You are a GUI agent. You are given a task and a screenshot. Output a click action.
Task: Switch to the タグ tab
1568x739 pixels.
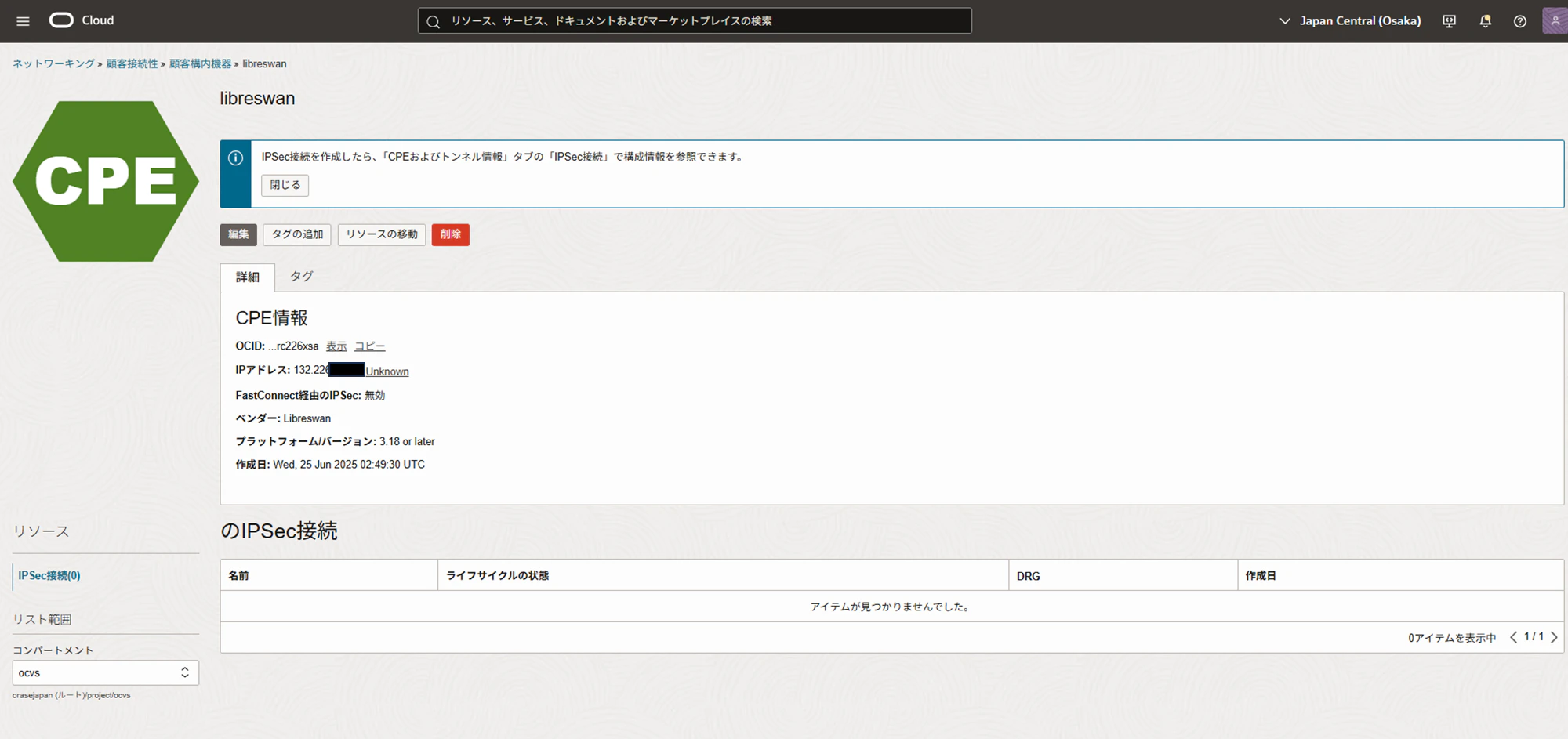[x=302, y=277]
